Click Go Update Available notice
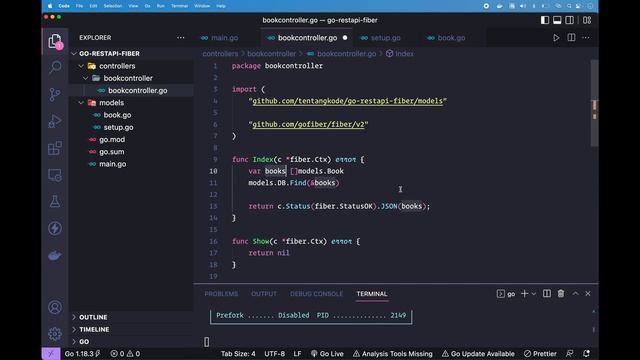 click(478, 353)
